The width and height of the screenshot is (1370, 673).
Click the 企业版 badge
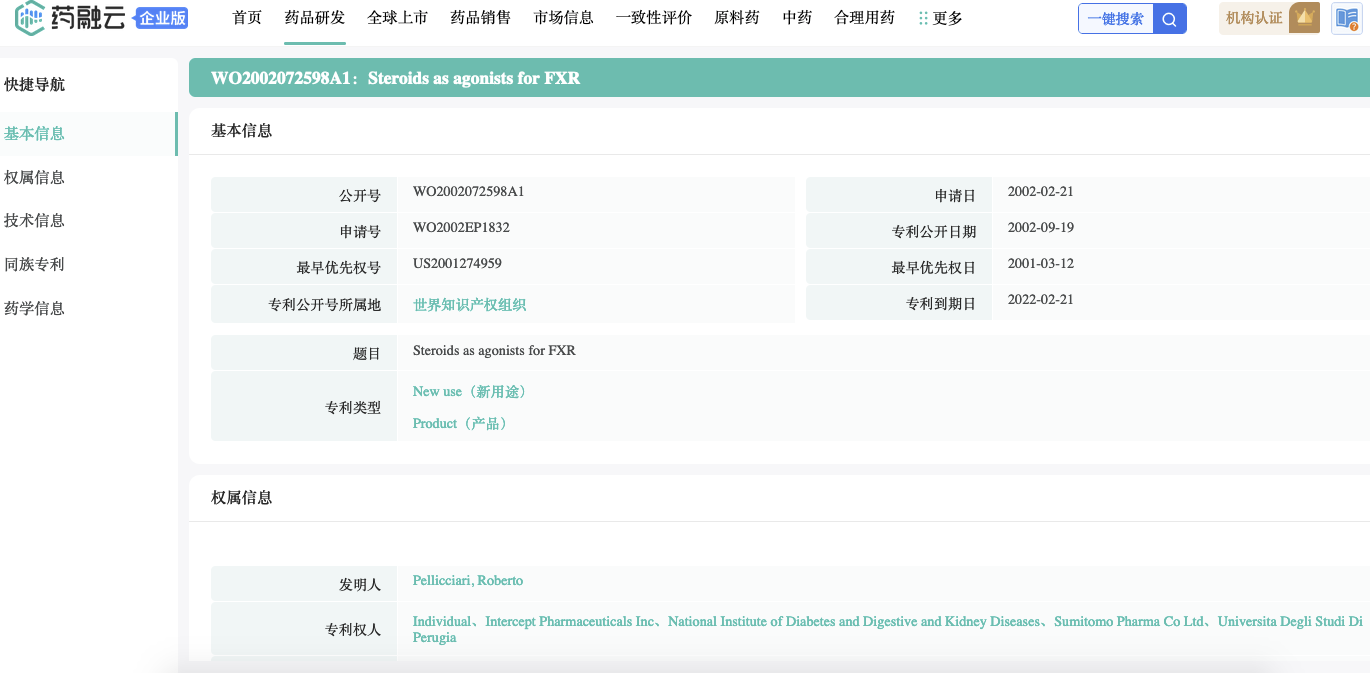pos(162,17)
